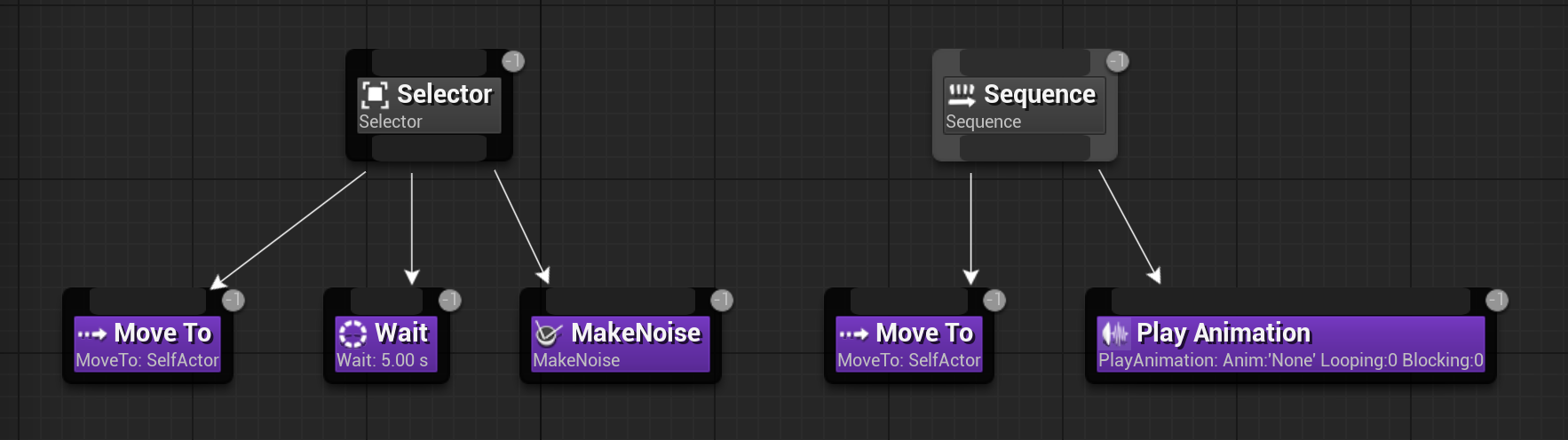Select the Selector composite node title

[x=444, y=94]
